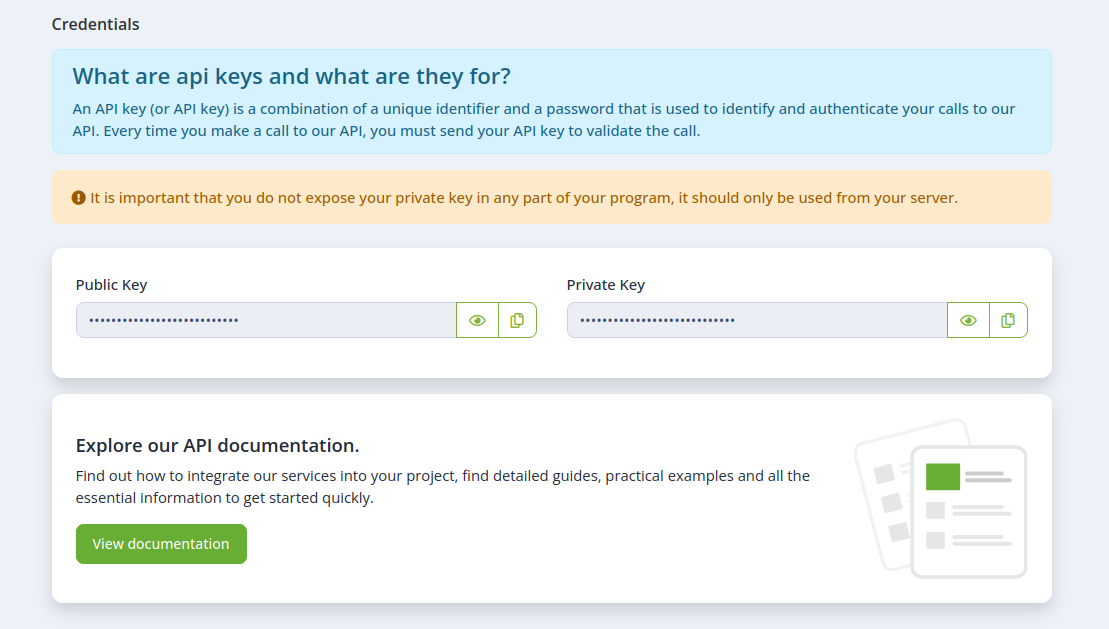
Task: Click the 'Find out how to integrate' description
Action: pos(443,487)
